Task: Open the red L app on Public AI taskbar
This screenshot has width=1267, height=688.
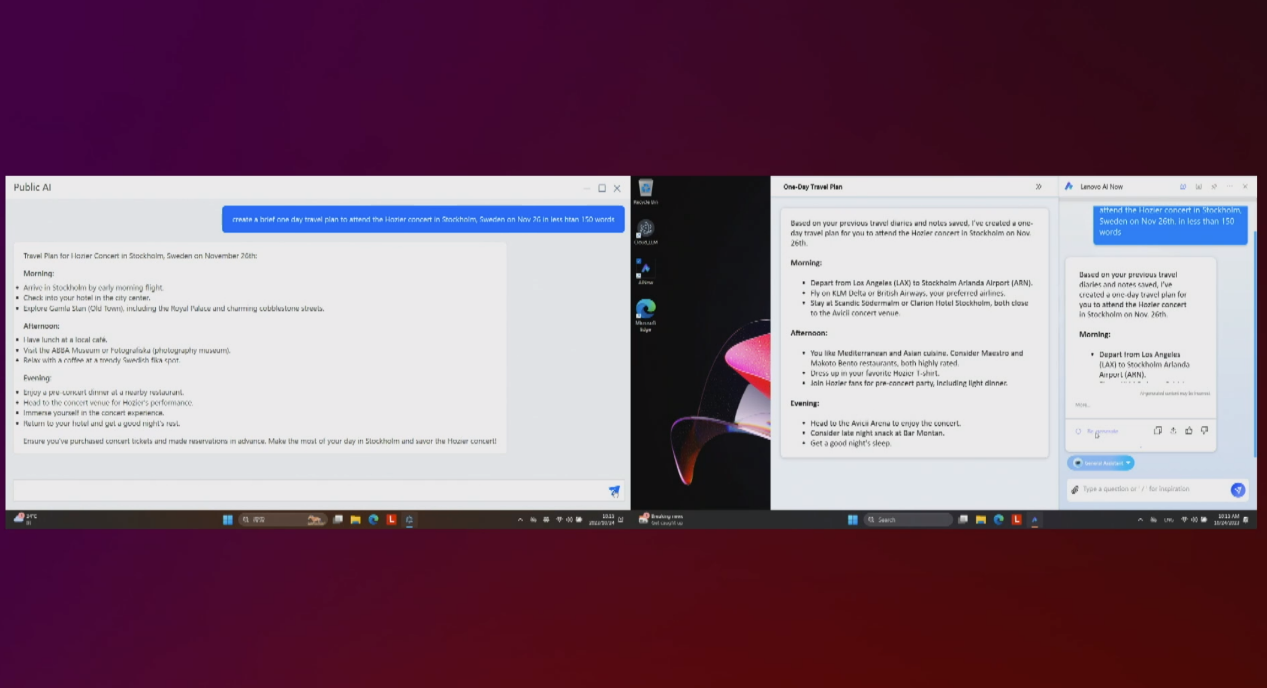Action: tap(391, 520)
